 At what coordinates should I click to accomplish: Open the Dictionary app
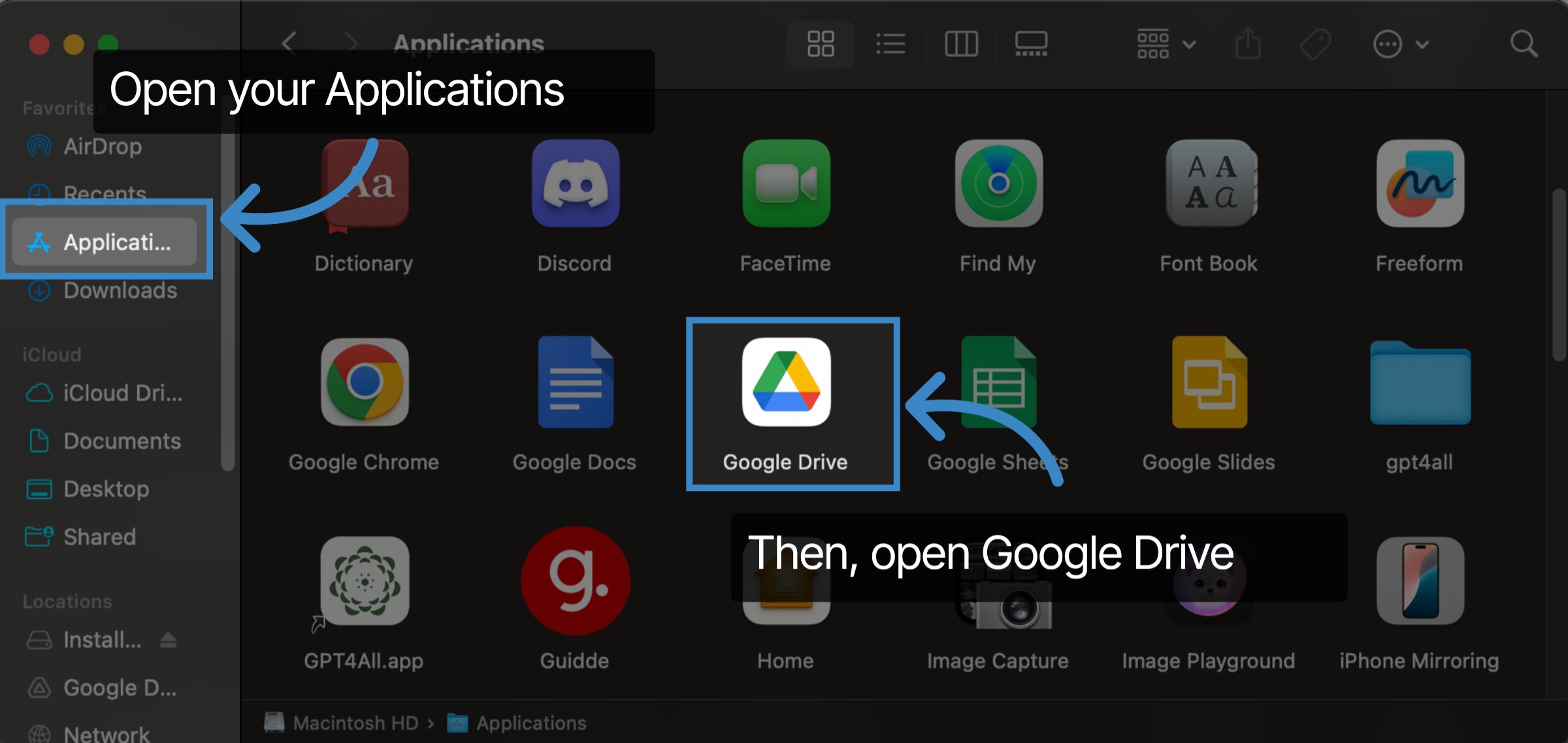tap(365, 185)
